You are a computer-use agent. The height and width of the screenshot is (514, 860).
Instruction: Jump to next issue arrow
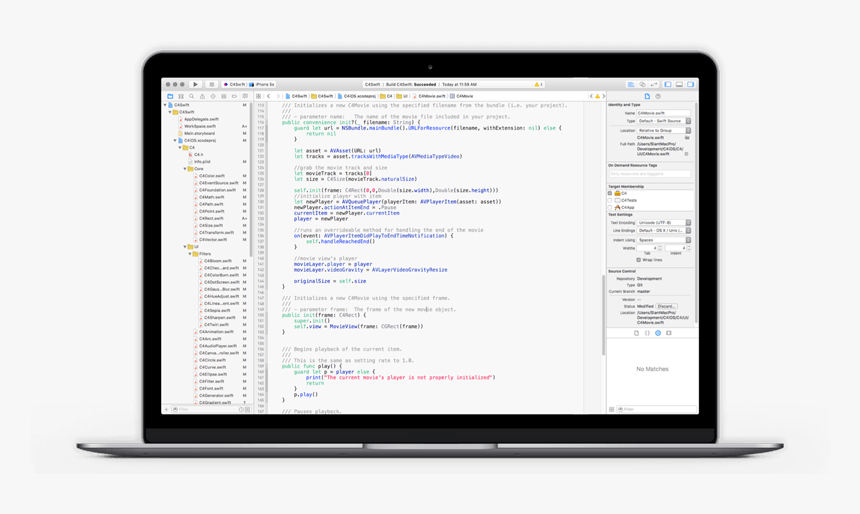pos(604,96)
